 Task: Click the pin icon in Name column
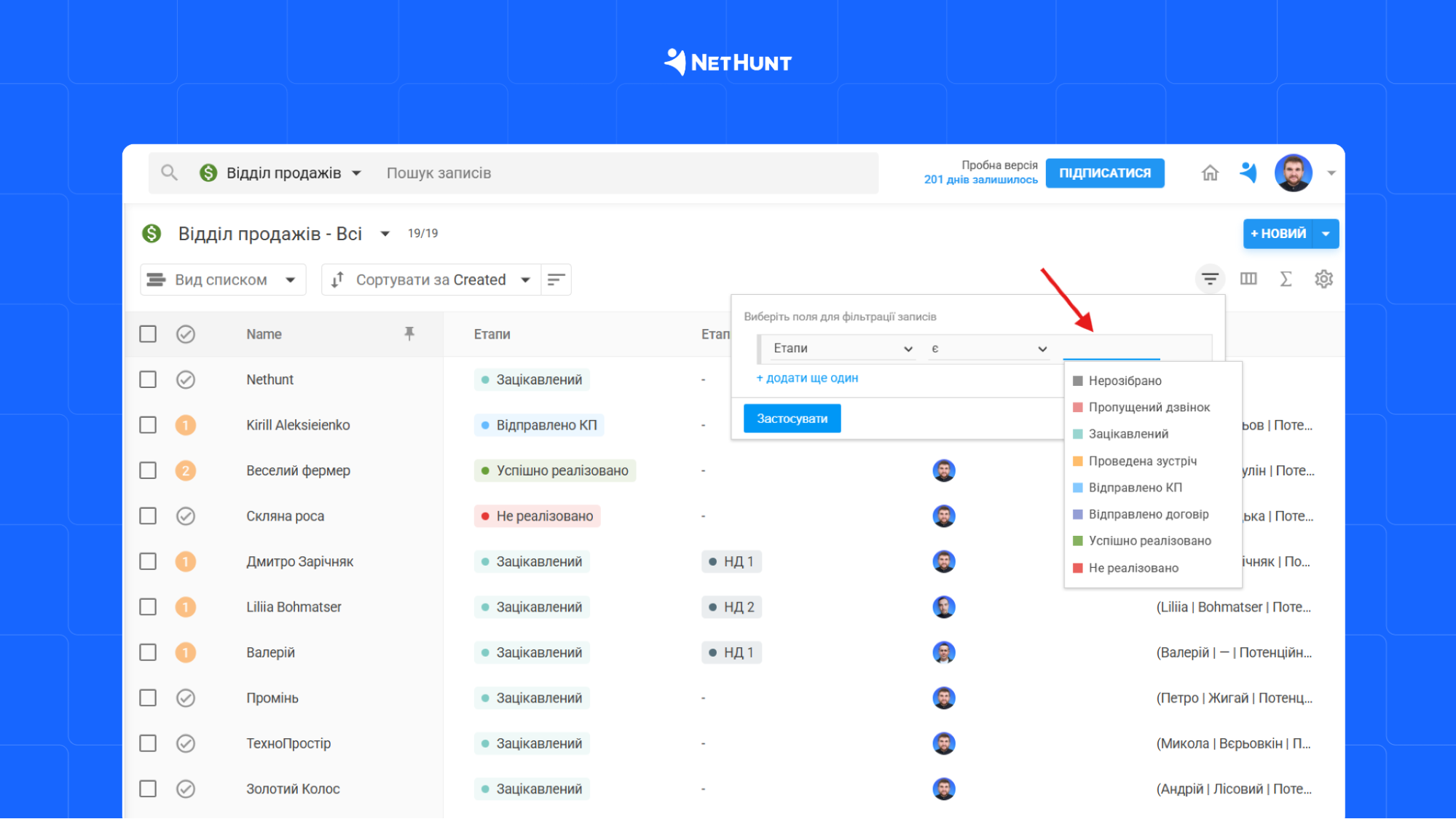tap(409, 333)
